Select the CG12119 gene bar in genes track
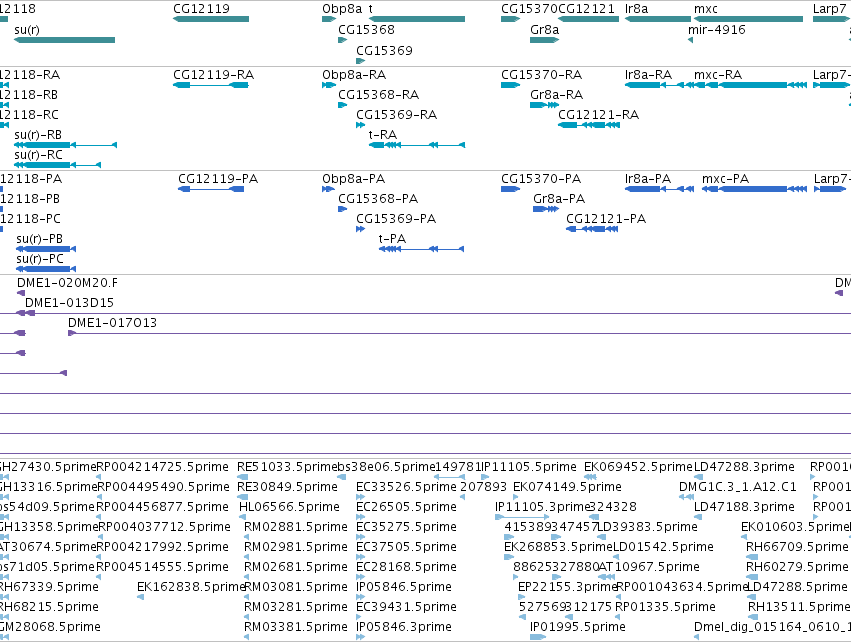 click(211, 19)
